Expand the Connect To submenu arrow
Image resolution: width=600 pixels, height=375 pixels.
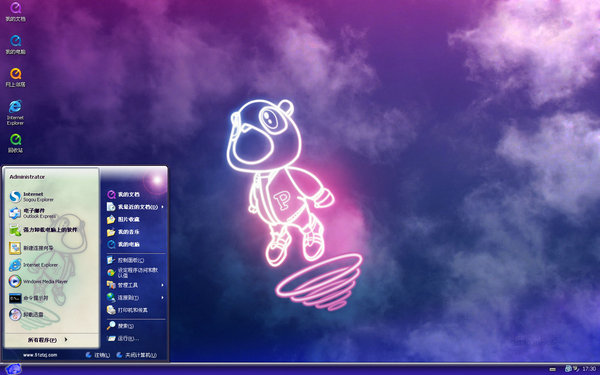coord(162,297)
